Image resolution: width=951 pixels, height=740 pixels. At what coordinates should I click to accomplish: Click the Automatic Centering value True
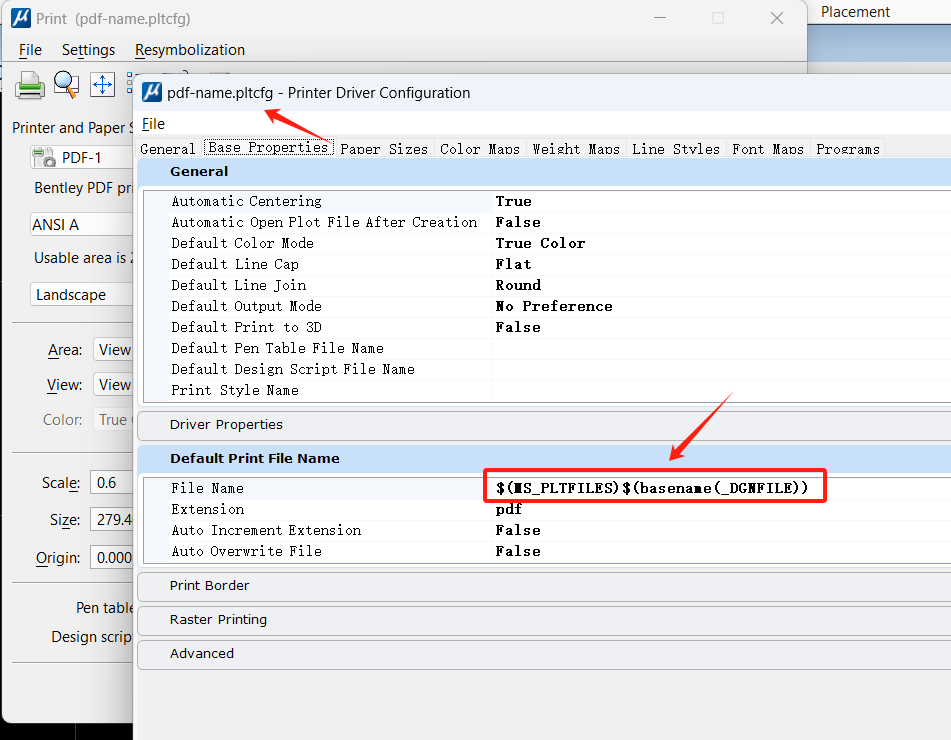pos(513,201)
